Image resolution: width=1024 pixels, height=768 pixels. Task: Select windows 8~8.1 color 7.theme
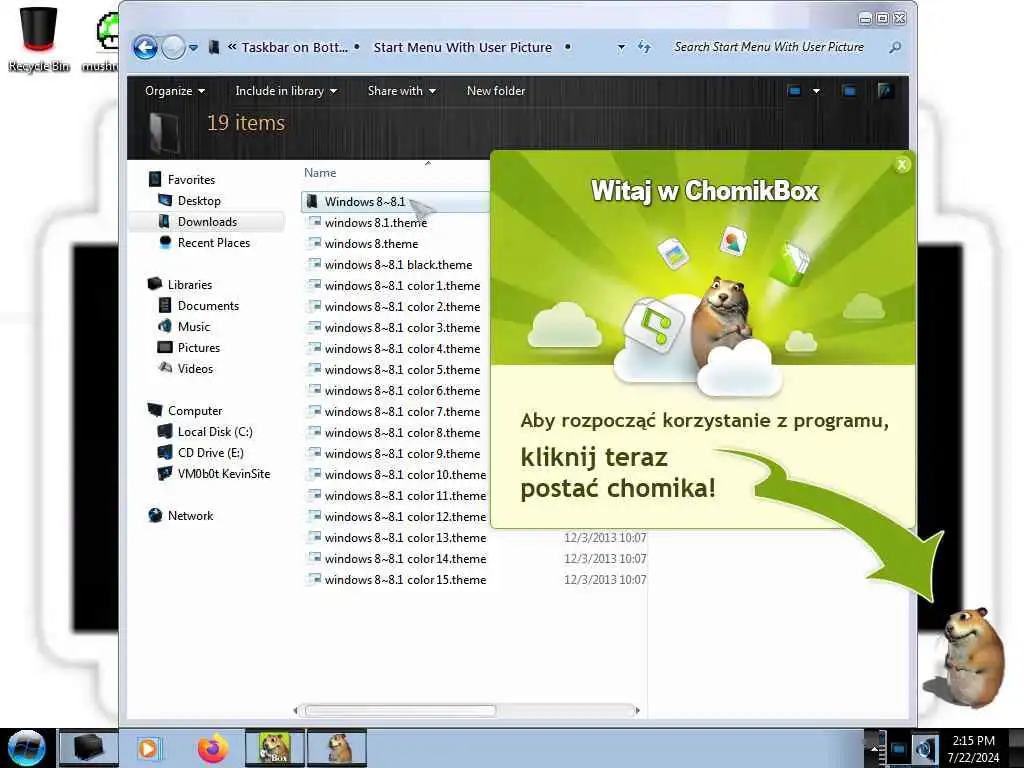click(x=402, y=411)
